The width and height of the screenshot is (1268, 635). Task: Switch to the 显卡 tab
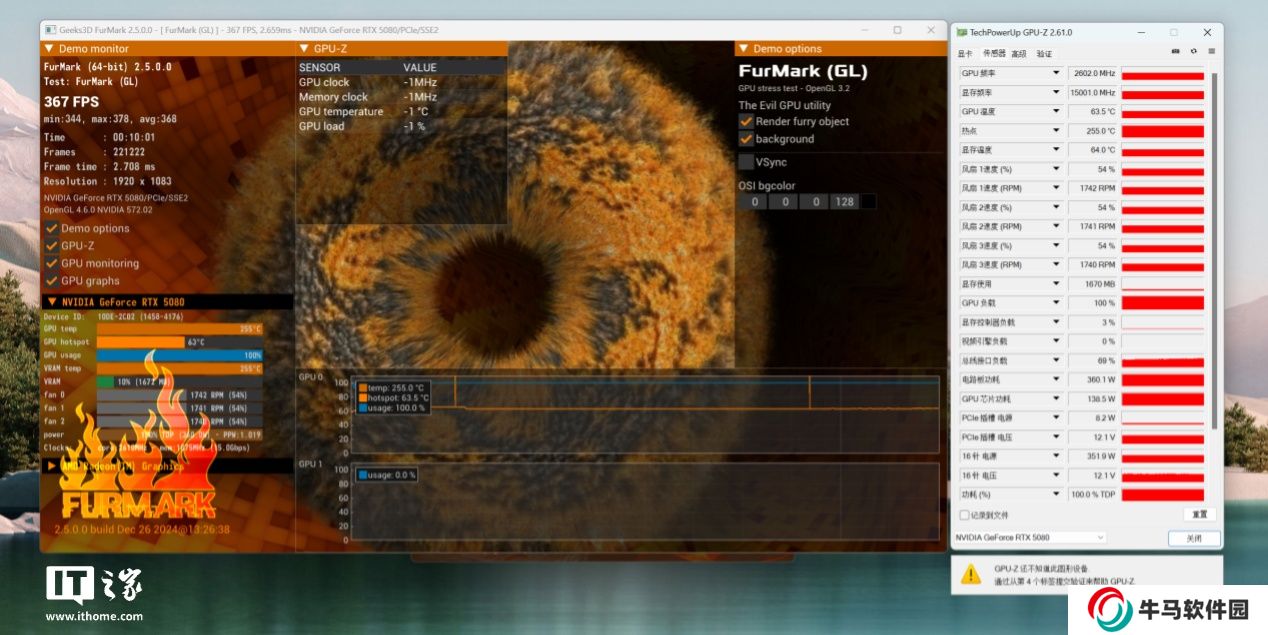[964, 54]
